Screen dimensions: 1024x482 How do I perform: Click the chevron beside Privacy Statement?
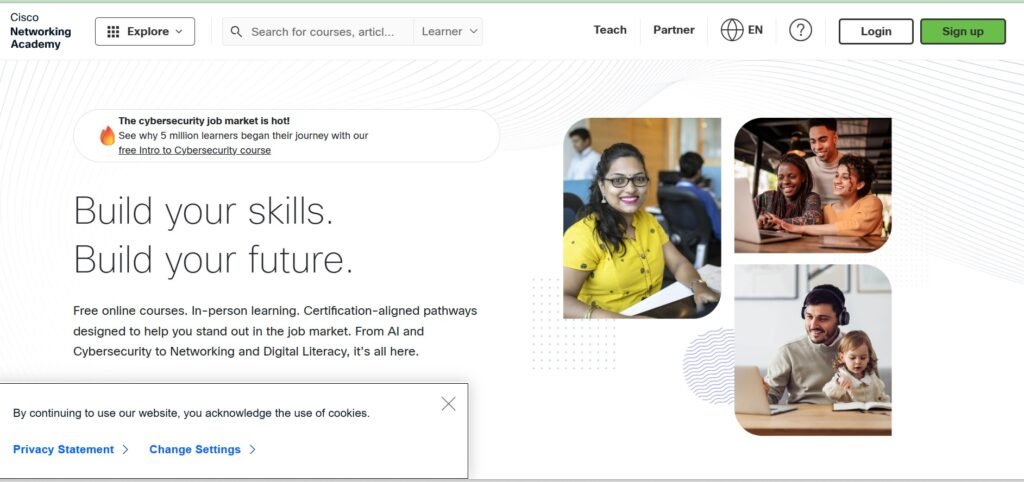pyautogui.click(x=125, y=449)
